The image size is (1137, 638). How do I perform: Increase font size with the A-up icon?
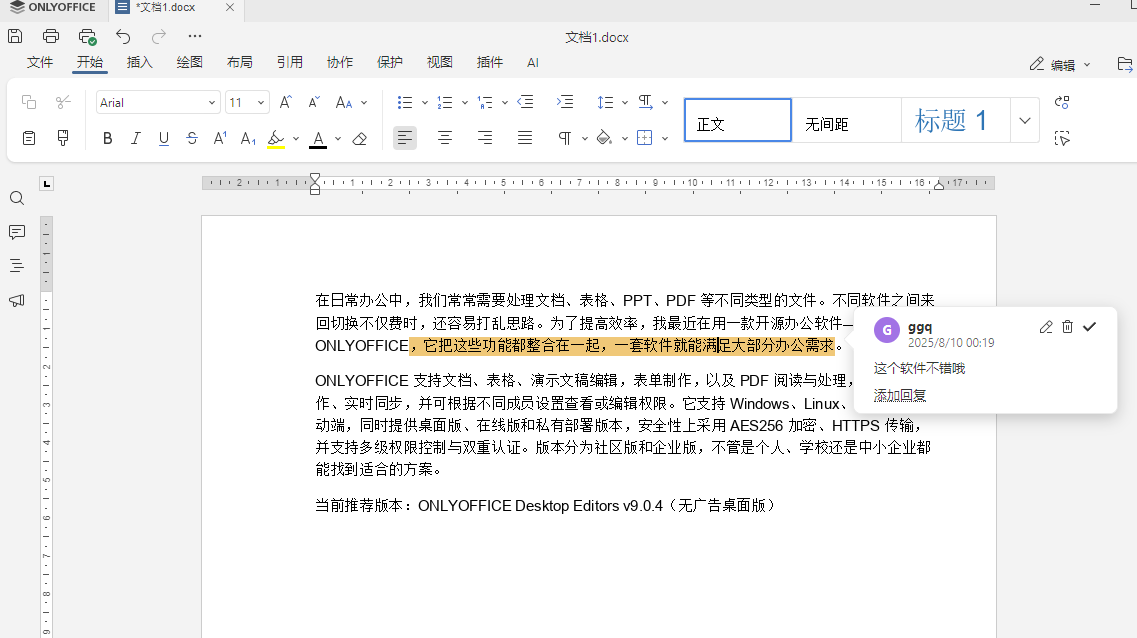[x=286, y=102]
